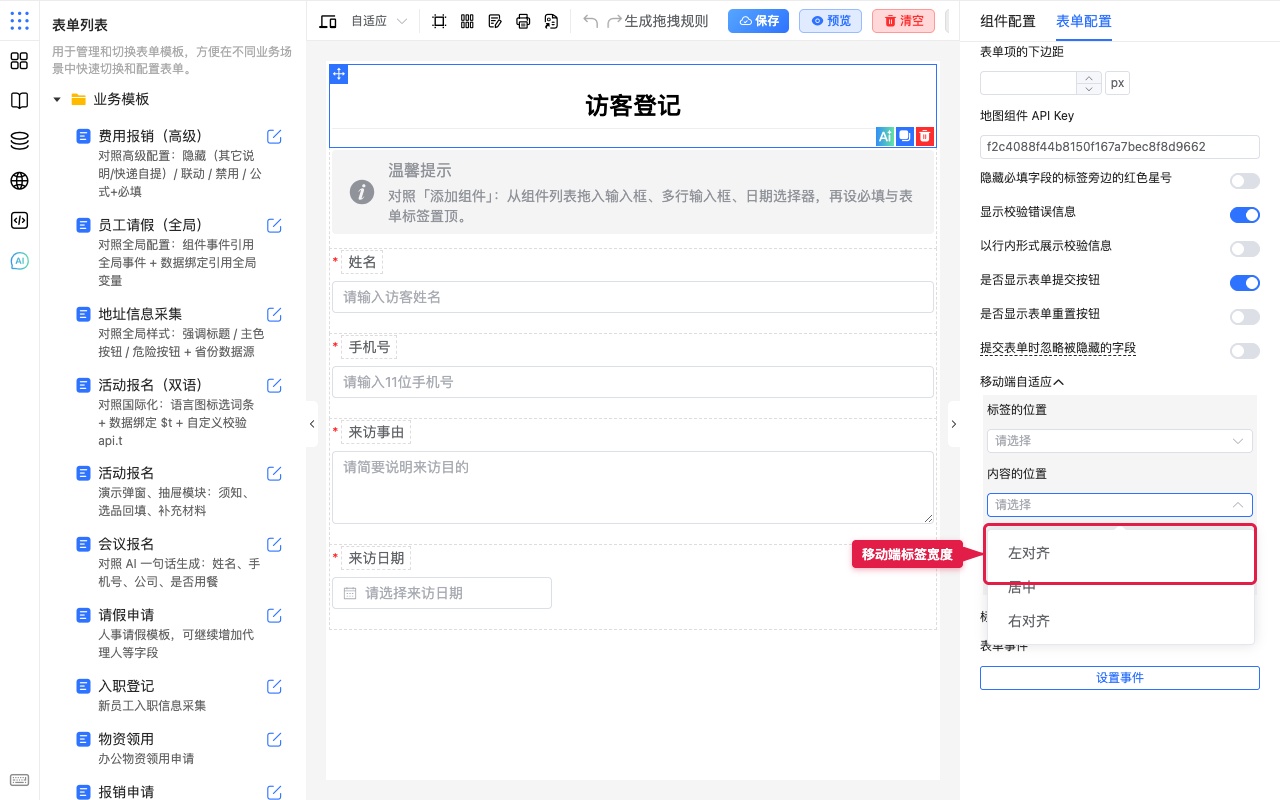Switch to the 组件配置 tab
1280x800 pixels.
1008,21
